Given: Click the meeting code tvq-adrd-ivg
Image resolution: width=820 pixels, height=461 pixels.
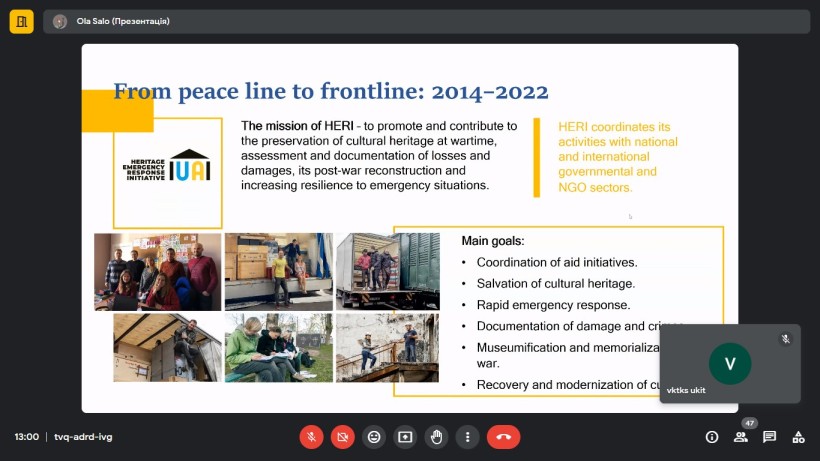Looking at the screenshot, I should pyautogui.click(x=83, y=437).
